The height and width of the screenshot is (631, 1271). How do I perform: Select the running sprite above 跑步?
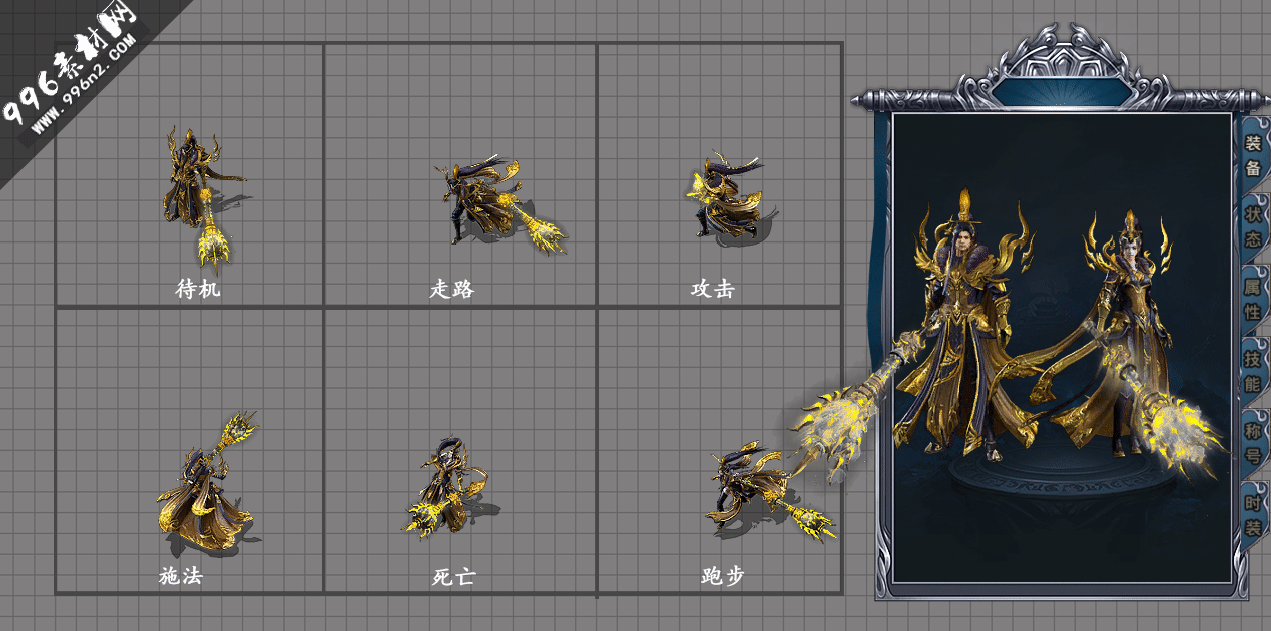(770, 490)
